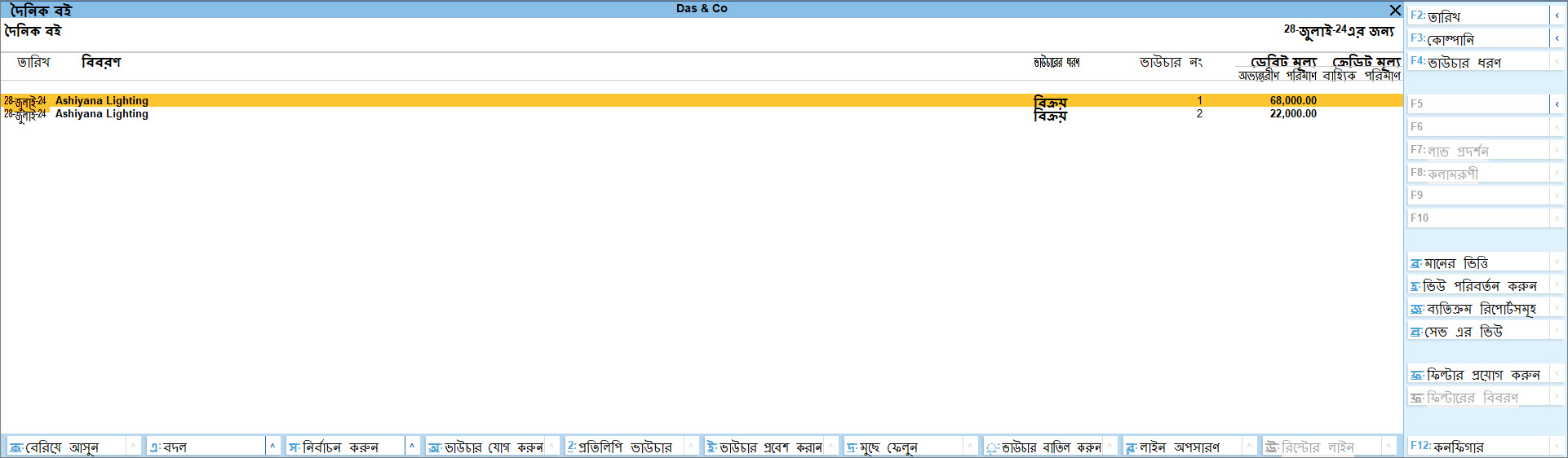Expand the chevron beside F2 তারিখ

pos(1557,15)
